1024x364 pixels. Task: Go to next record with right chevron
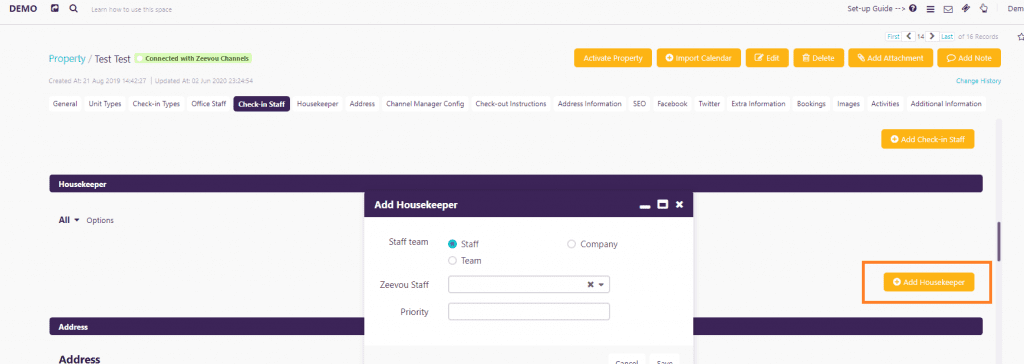[932, 37]
